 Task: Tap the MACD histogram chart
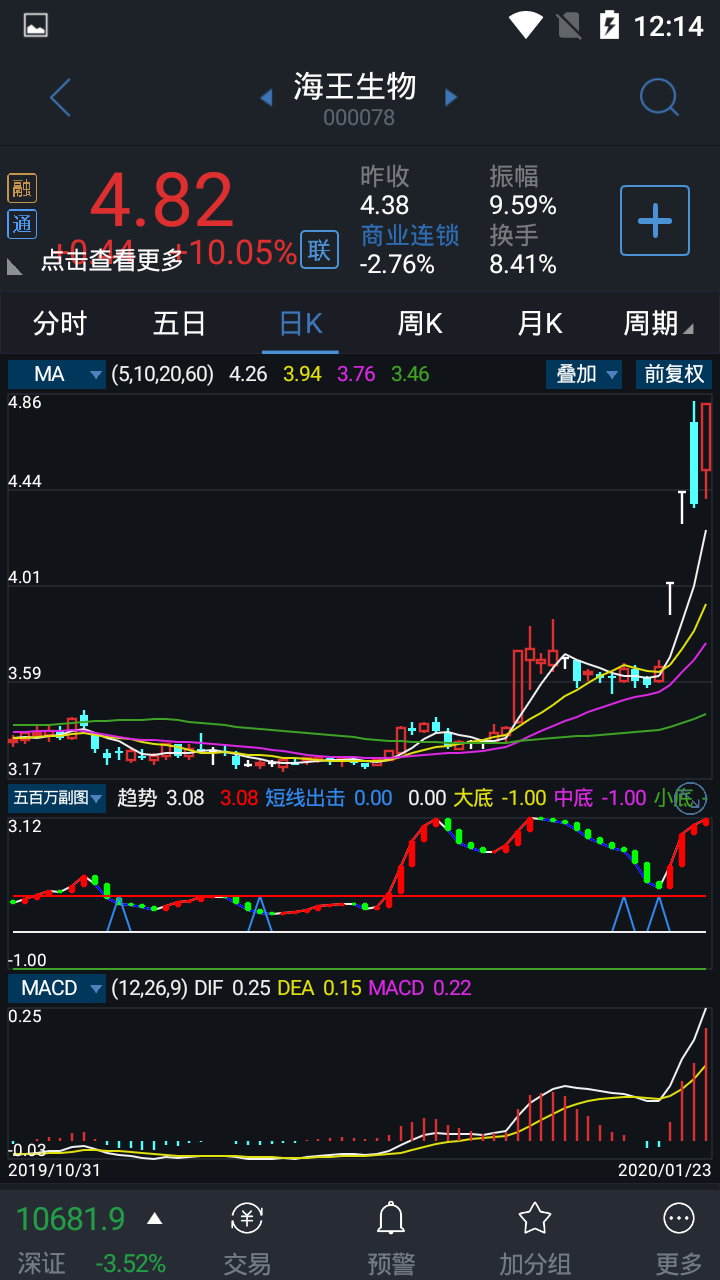(x=360, y=1085)
